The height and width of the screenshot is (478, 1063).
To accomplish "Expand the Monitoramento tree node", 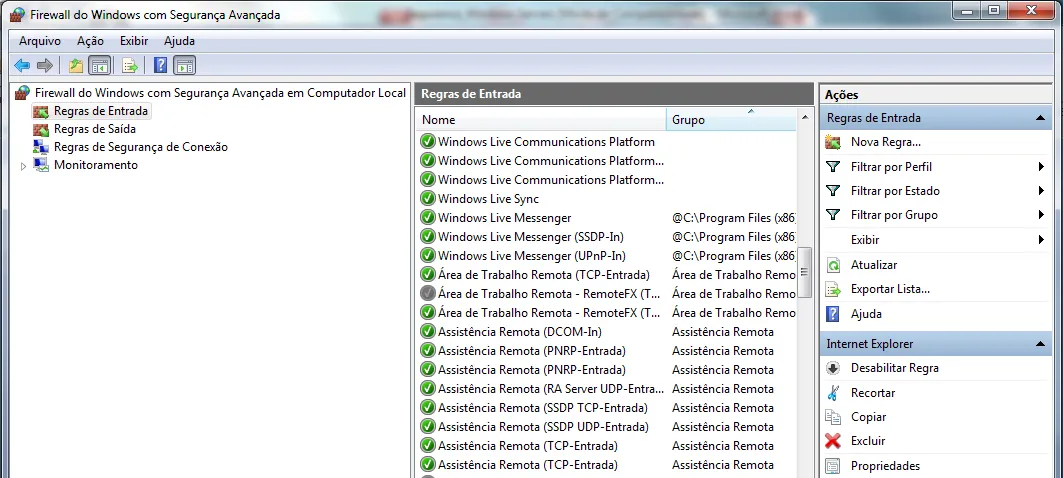I will 24,166.
